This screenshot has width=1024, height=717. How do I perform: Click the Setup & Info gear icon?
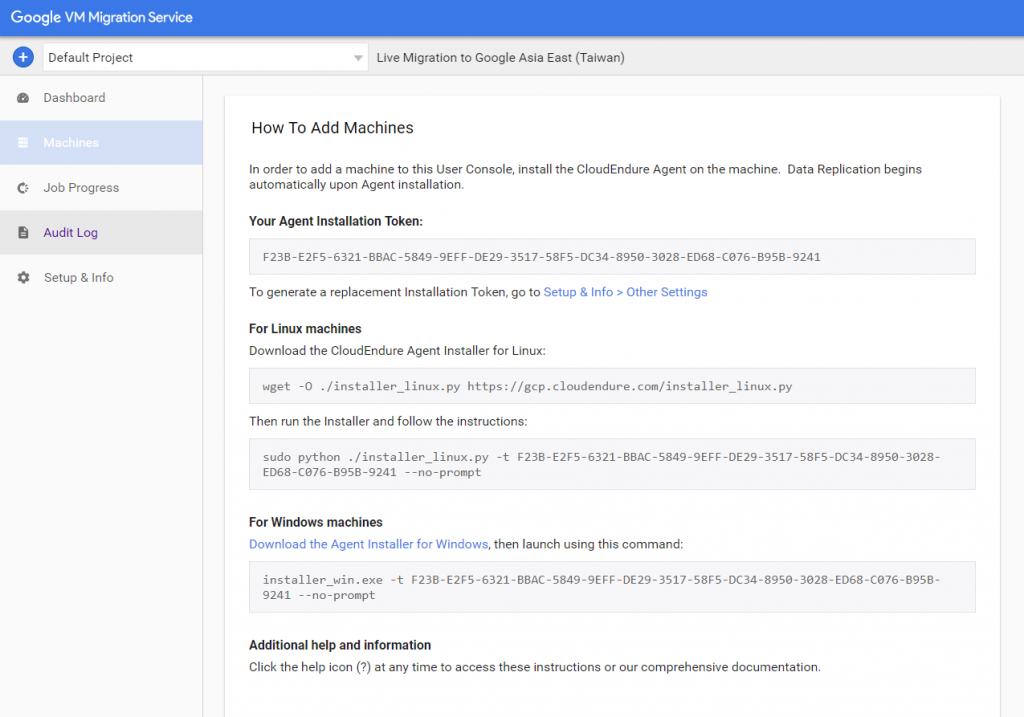pyautogui.click(x=23, y=278)
